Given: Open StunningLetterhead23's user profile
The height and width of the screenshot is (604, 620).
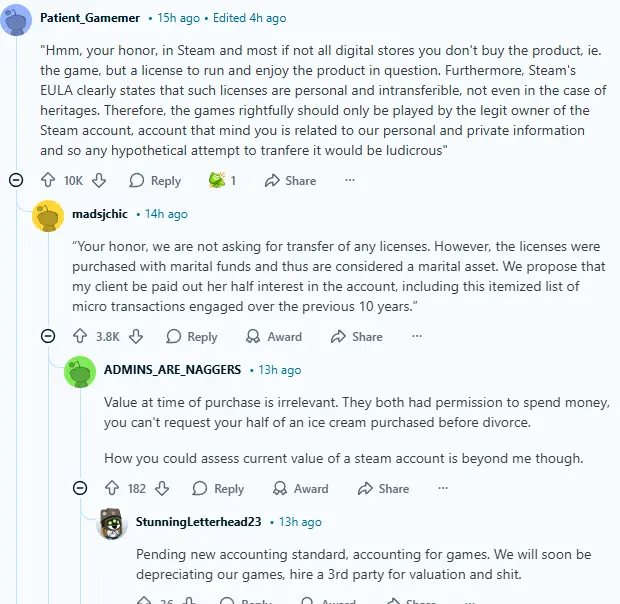Looking at the screenshot, I should coord(198,522).
